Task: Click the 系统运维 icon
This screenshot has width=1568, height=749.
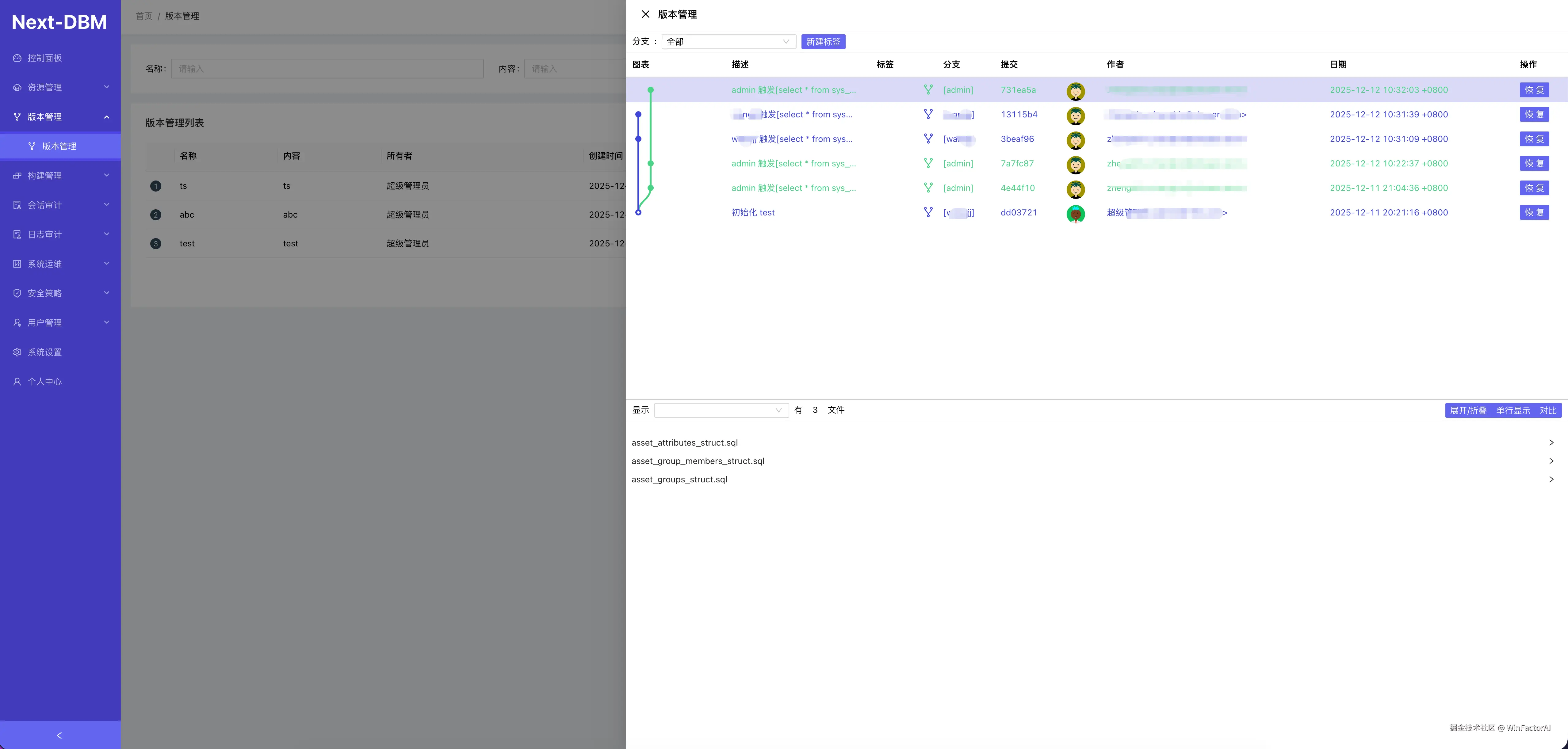Action: click(17, 264)
